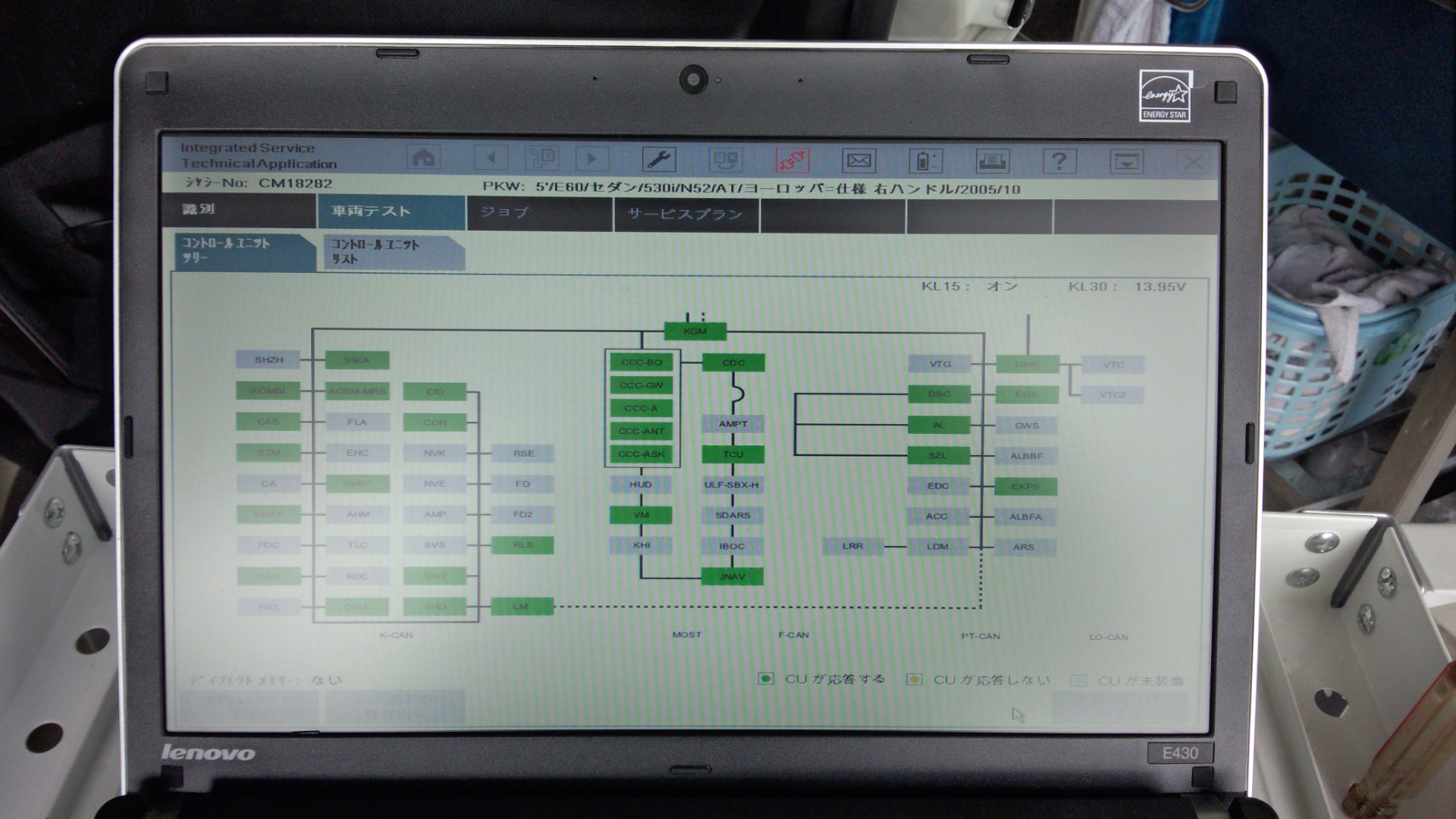Click the DSC control unit box
Viewport: 1456px width, 819px height.
[x=939, y=394]
